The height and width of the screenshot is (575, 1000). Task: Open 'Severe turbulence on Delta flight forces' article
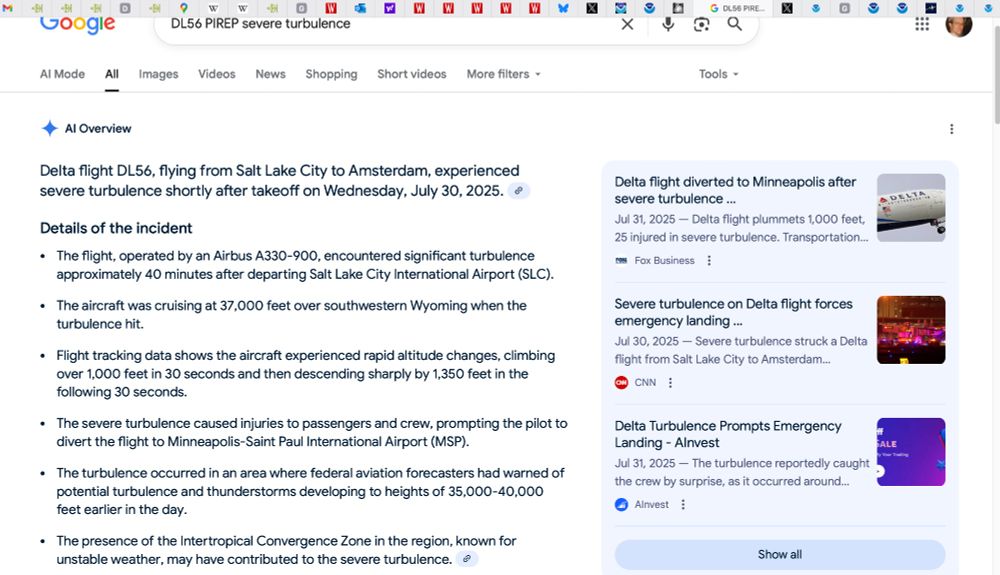733,312
